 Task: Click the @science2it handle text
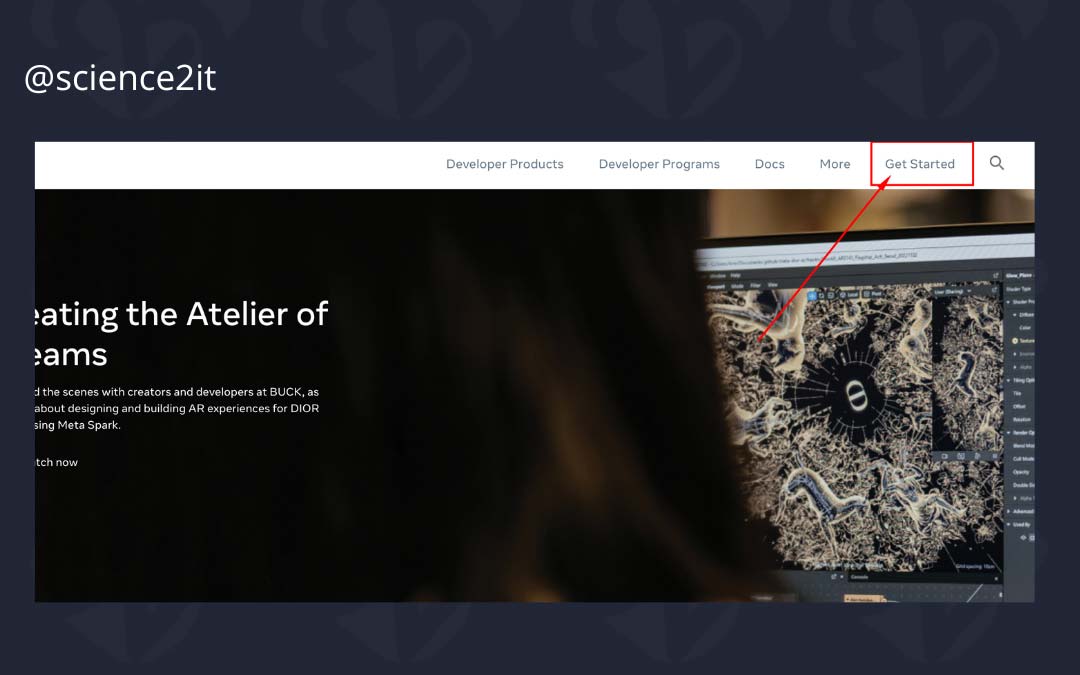point(120,77)
